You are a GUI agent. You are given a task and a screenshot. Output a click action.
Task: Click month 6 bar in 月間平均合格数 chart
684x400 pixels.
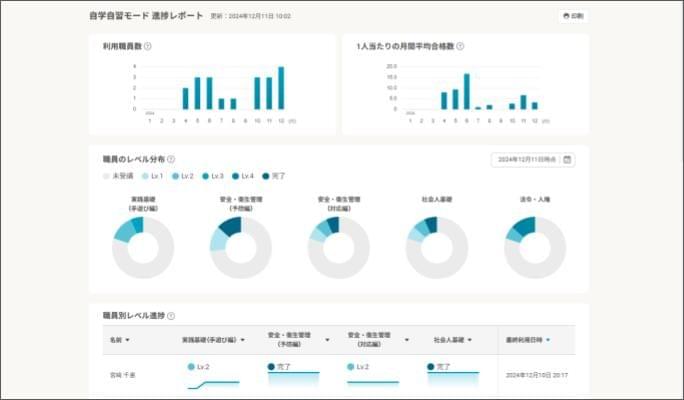coord(467,92)
